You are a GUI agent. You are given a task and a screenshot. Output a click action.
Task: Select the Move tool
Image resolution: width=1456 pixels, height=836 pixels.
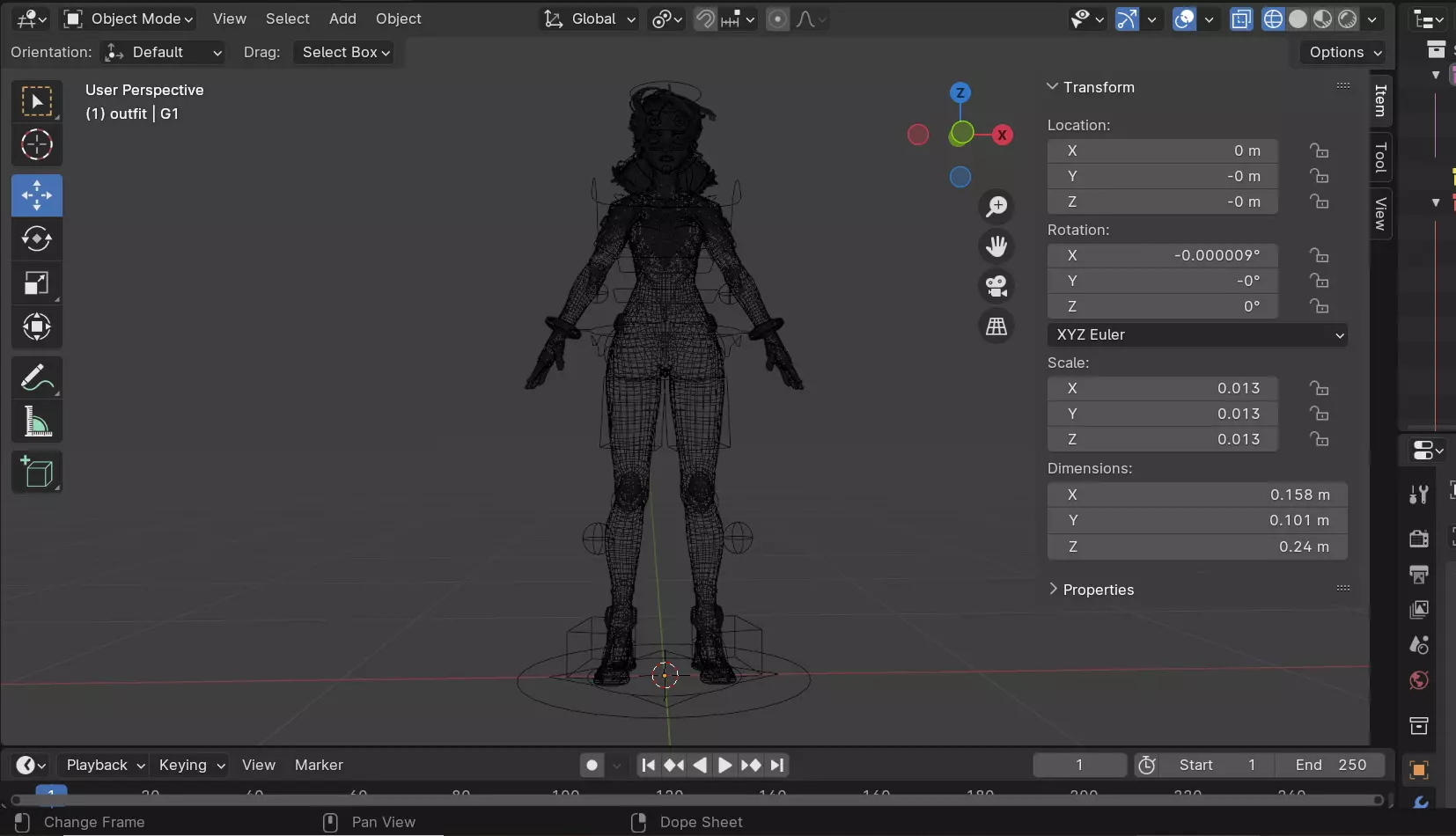tap(37, 195)
